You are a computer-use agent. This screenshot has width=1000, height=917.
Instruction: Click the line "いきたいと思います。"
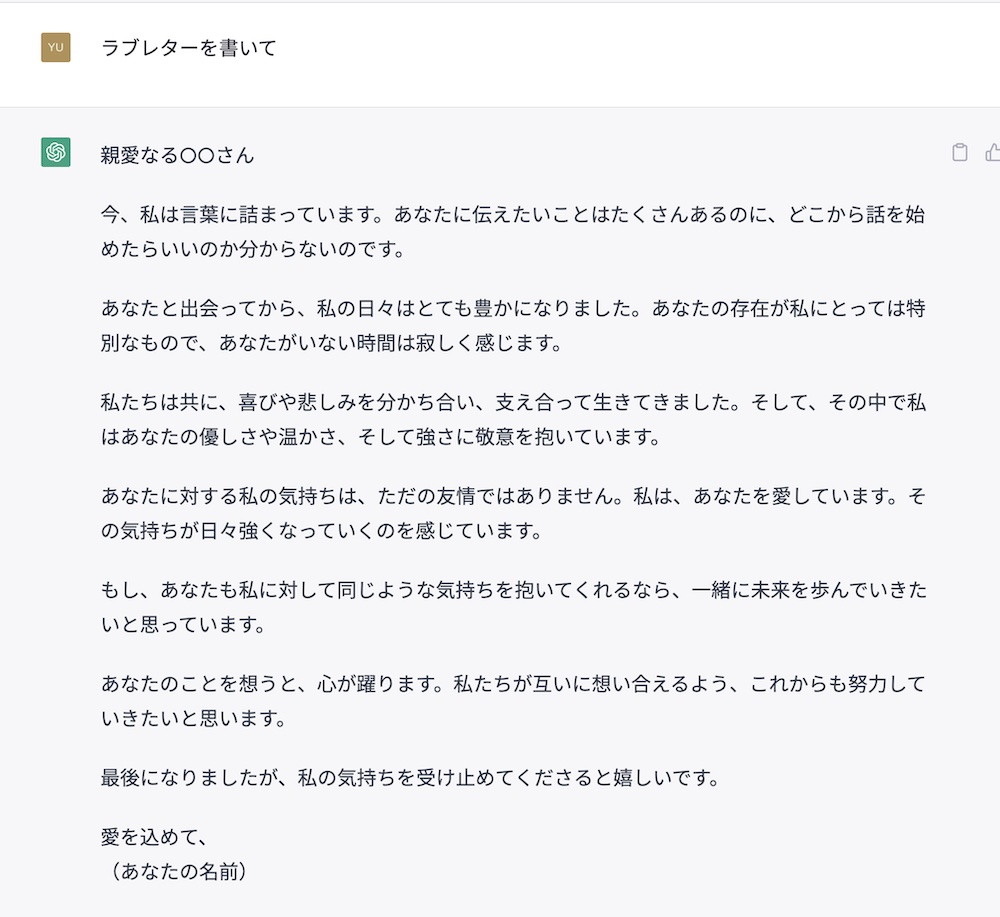point(193,720)
